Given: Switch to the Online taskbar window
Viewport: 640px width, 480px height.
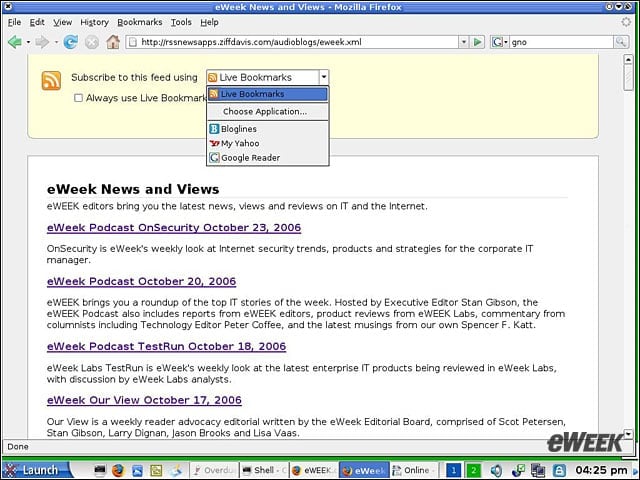Looking at the screenshot, I should (x=414, y=471).
